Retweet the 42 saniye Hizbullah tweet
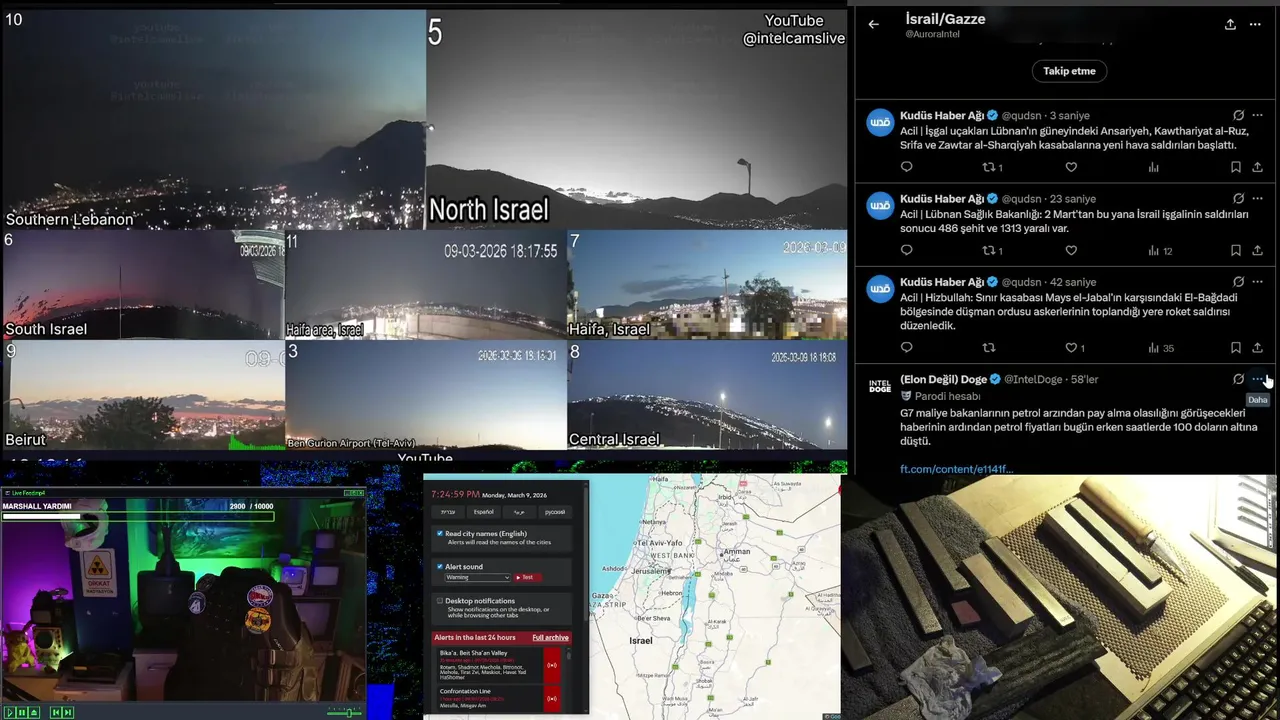The image size is (1280, 720). point(989,348)
